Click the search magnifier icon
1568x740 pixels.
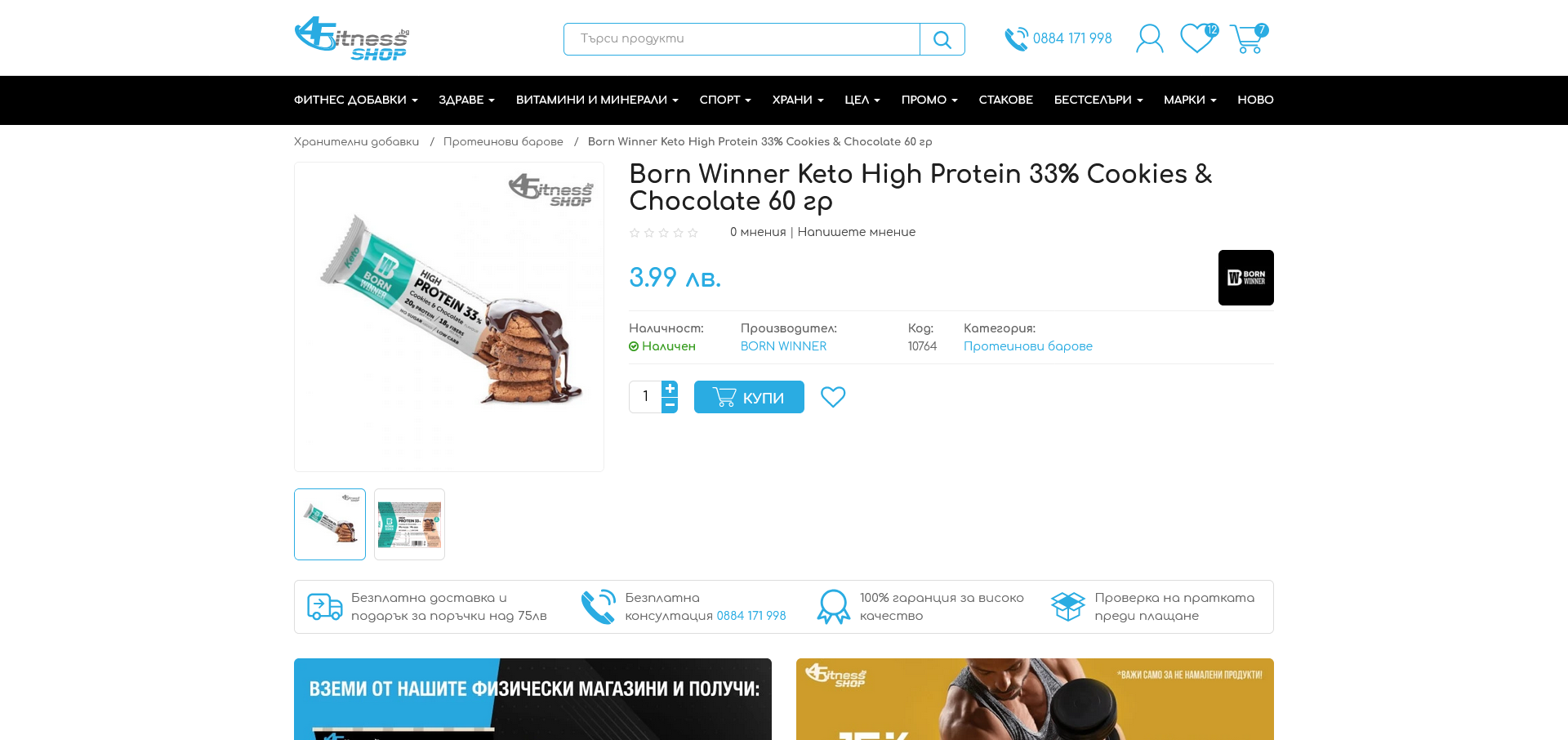942,39
